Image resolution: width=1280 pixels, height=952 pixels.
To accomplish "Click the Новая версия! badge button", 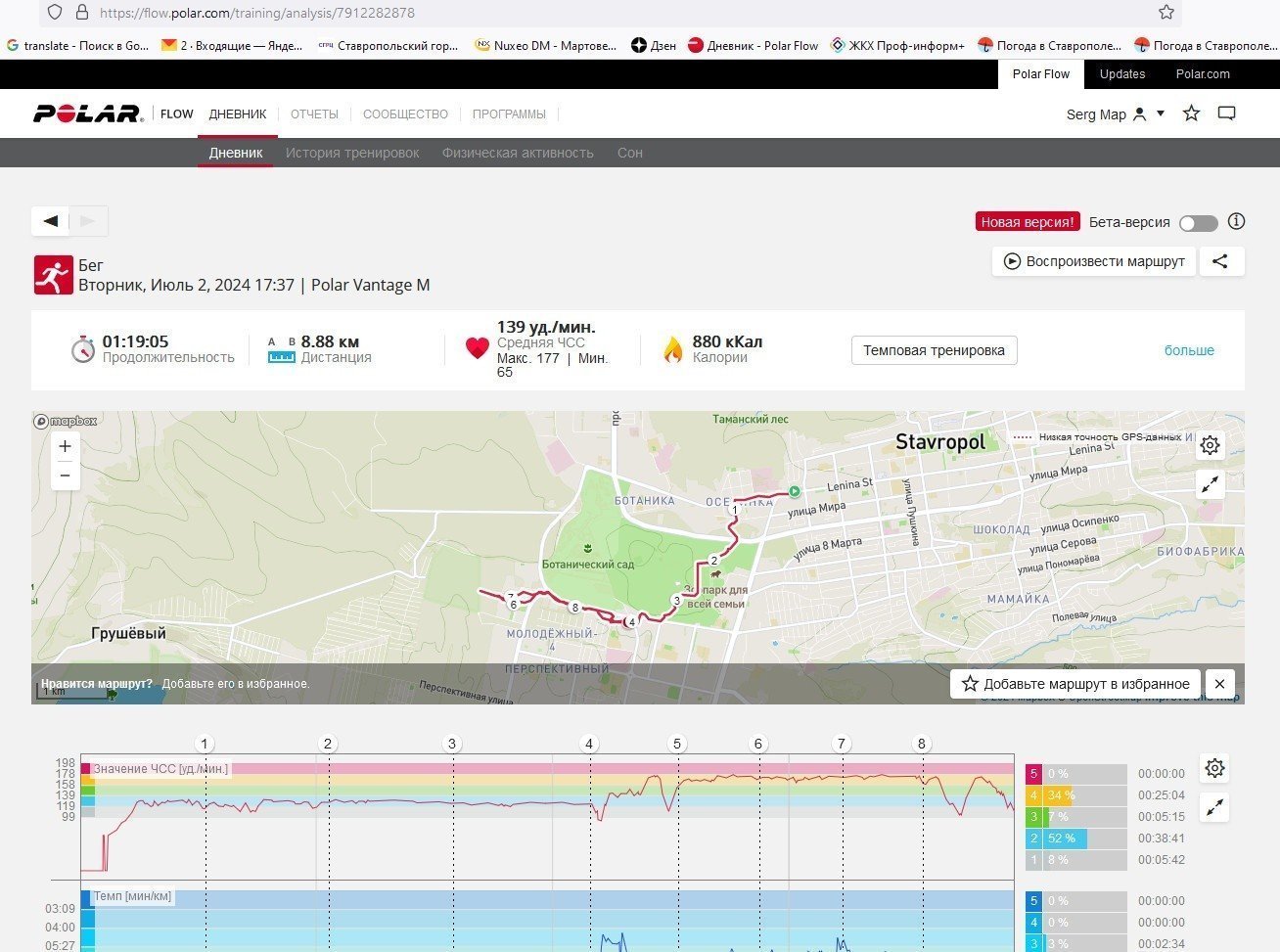I will (x=1028, y=222).
